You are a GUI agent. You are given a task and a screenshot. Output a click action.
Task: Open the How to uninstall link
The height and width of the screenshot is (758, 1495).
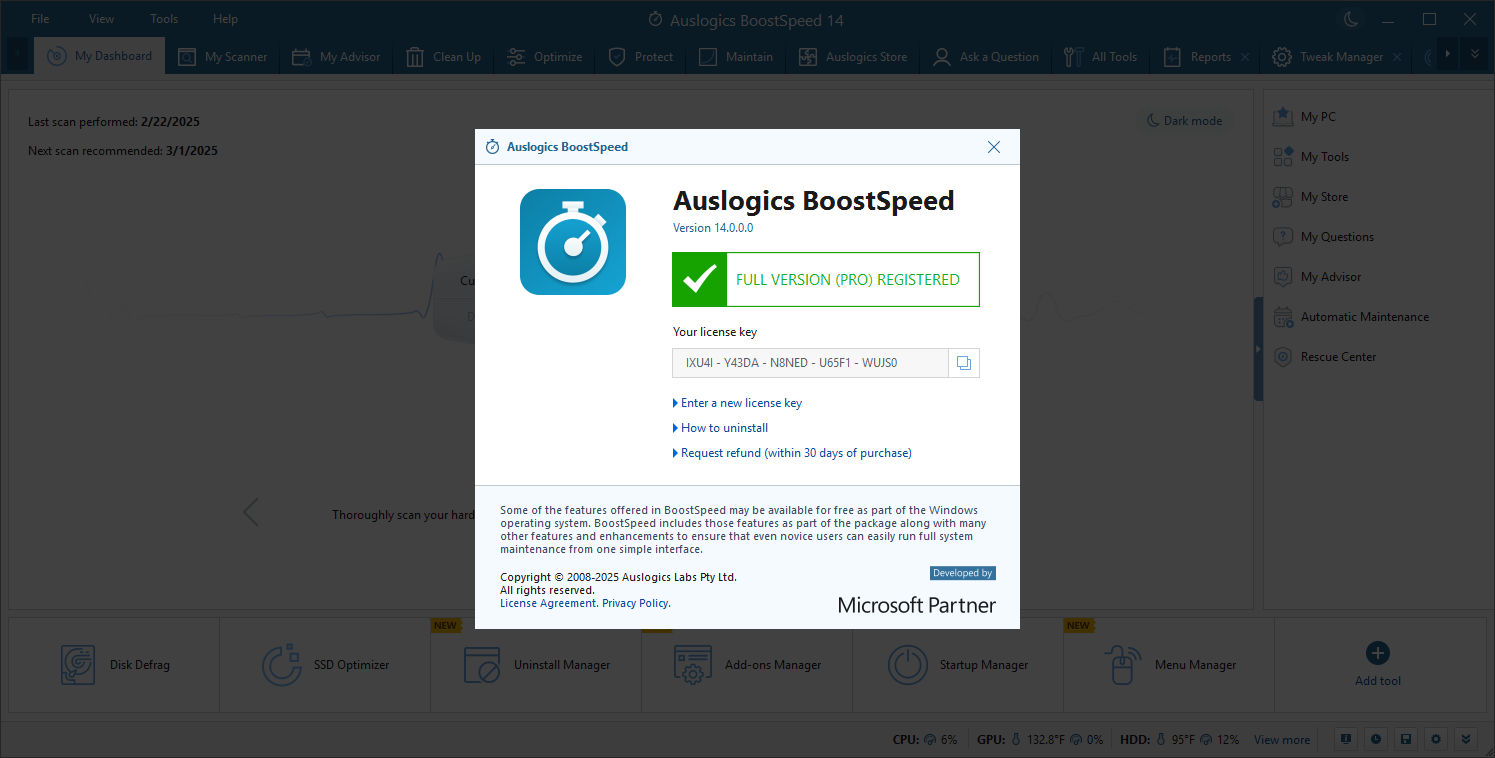click(724, 428)
